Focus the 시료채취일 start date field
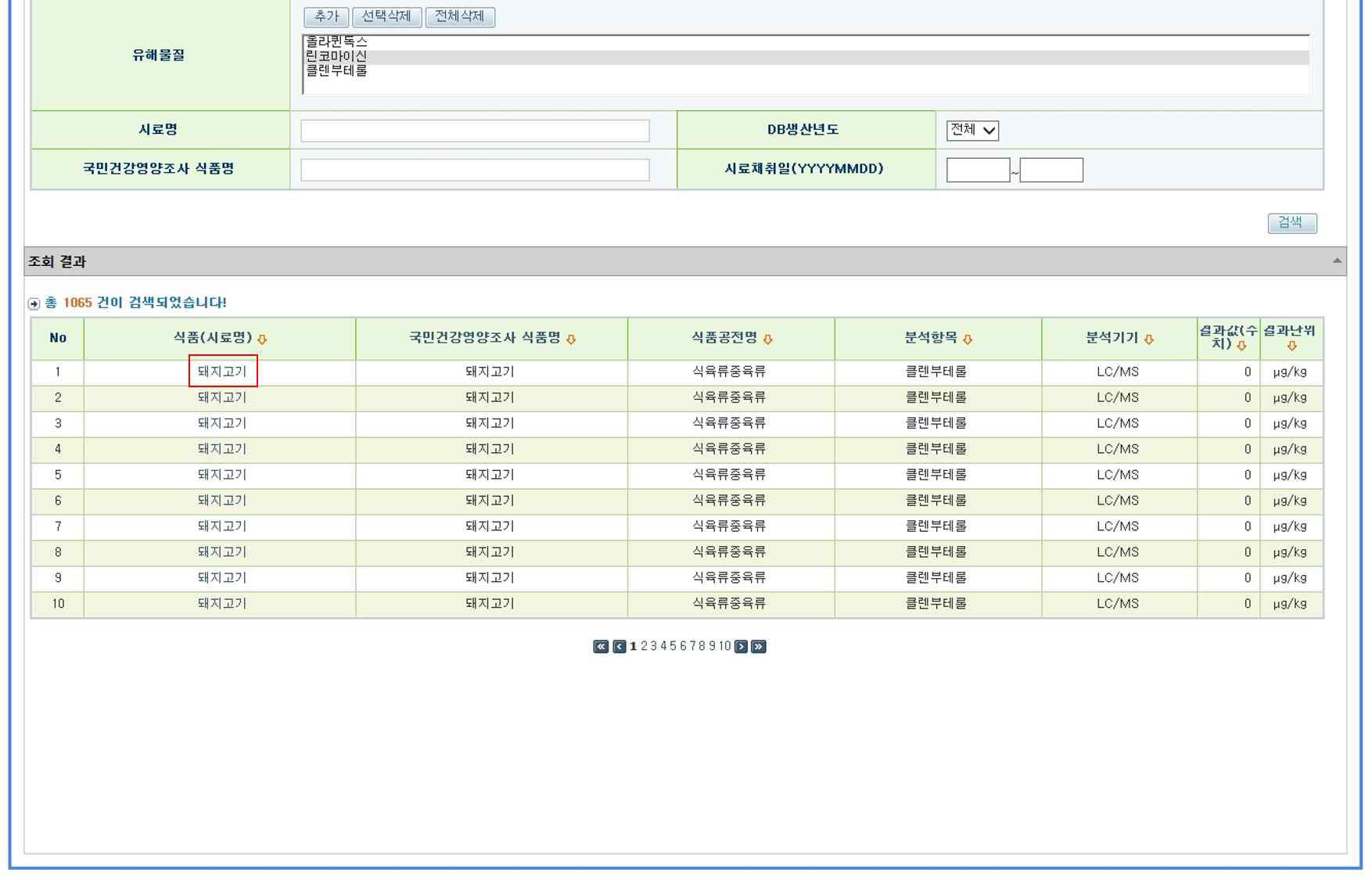 [978, 170]
